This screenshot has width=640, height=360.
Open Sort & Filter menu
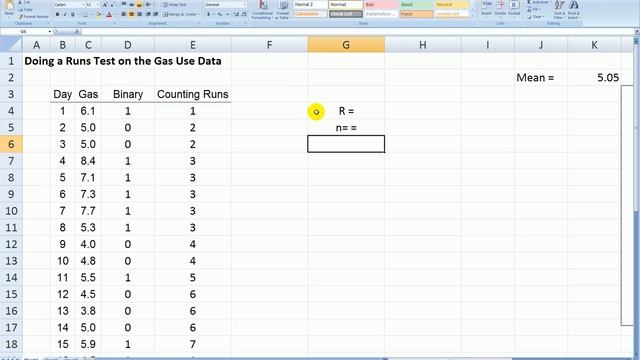560,10
